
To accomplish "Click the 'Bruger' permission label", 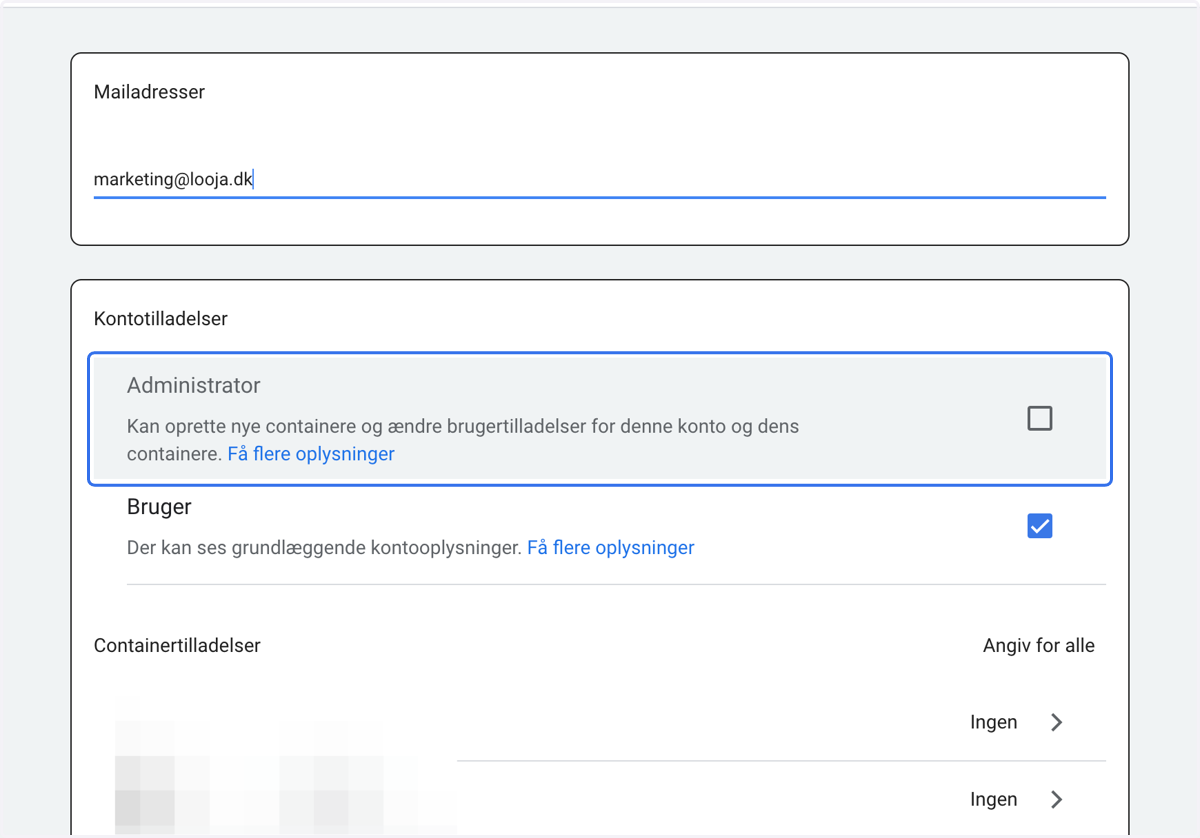I will tap(159, 507).
